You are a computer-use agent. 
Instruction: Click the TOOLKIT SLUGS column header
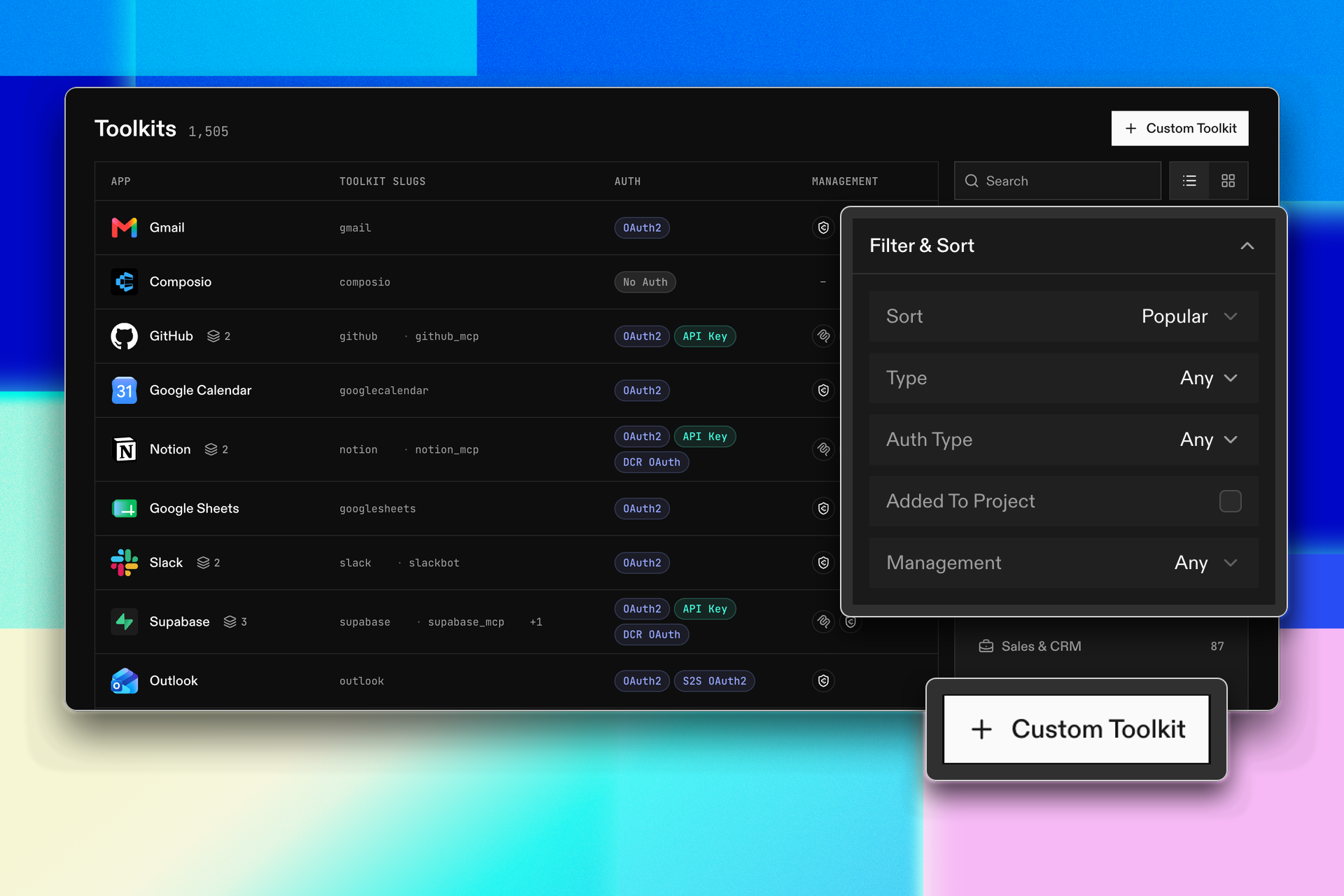(x=382, y=181)
